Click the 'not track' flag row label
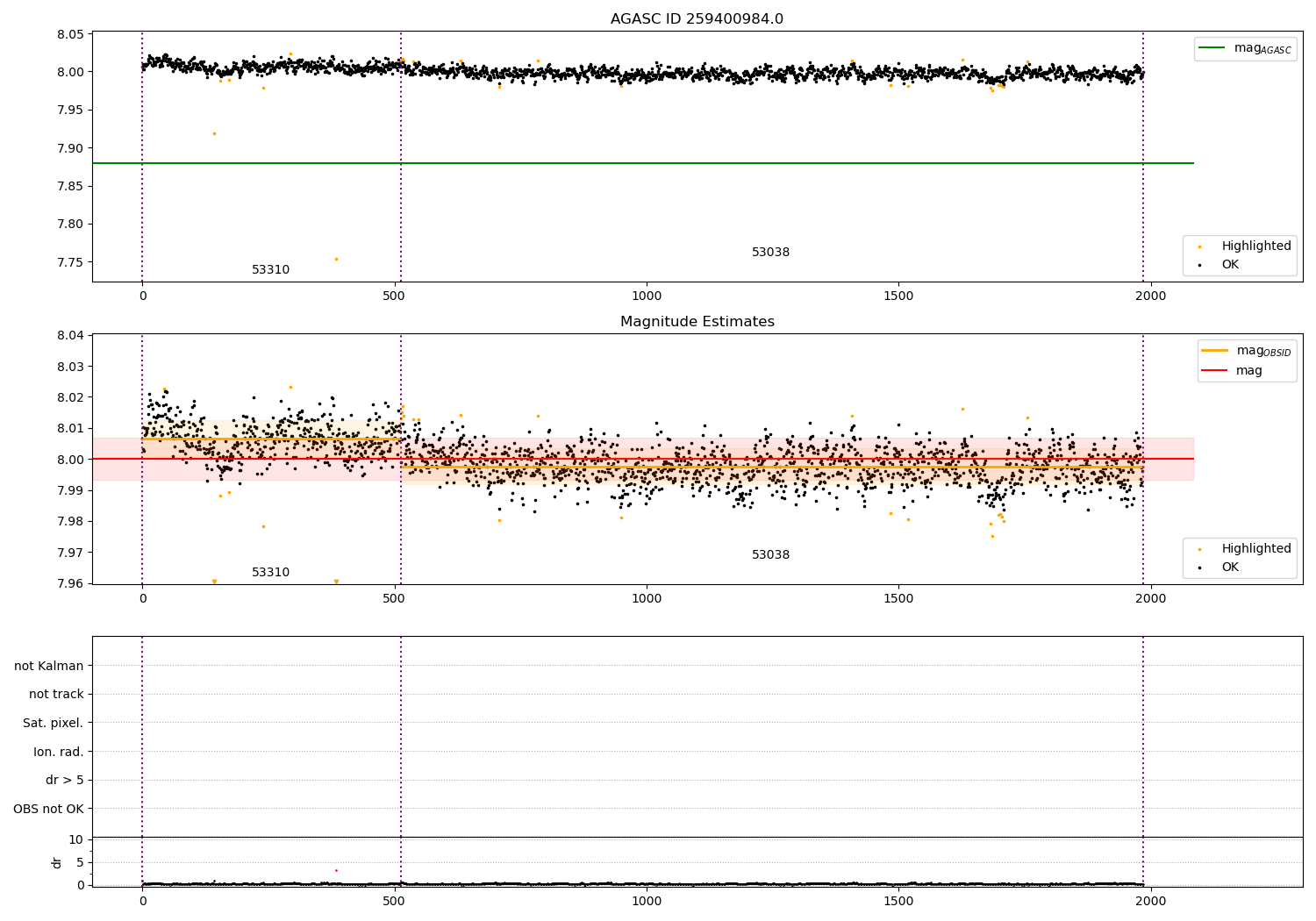The image size is (1316, 921). 56,695
